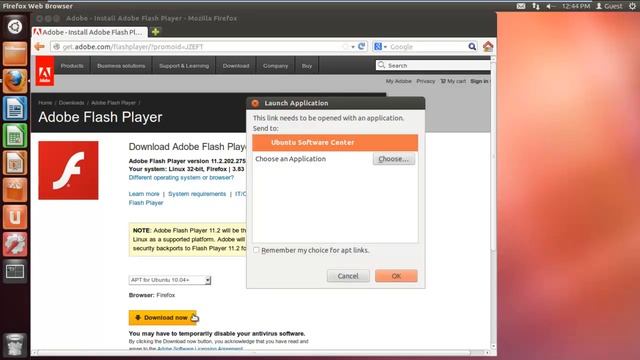This screenshot has height=360, width=640.
Task: Select the Adobe Flash Player install tab
Action: point(90,32)
